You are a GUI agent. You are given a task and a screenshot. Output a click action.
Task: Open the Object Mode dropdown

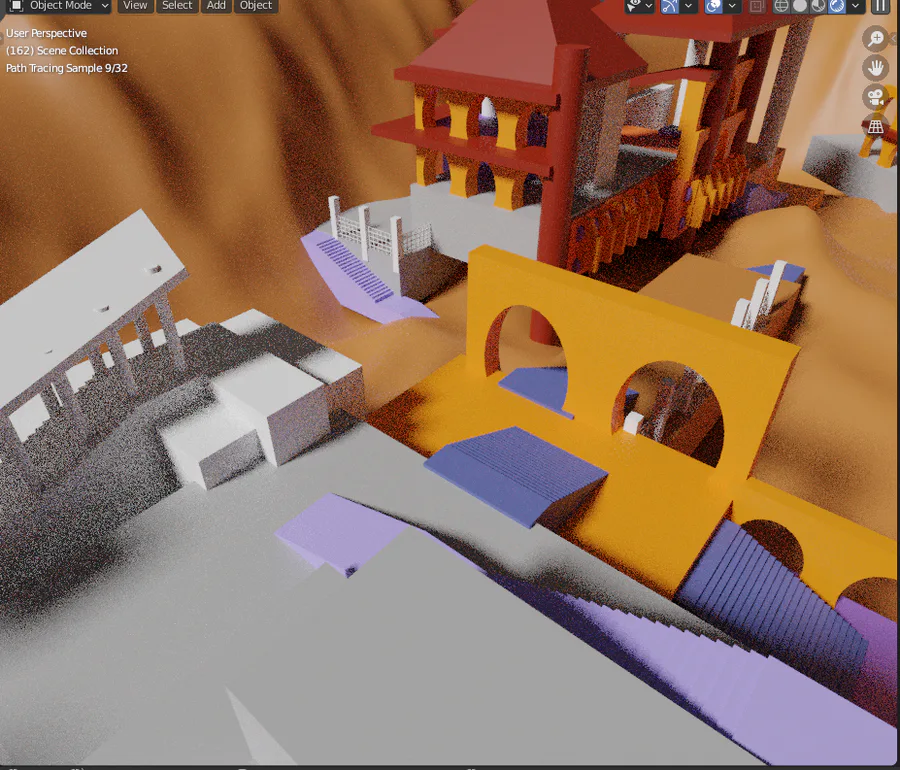pos(59,6)
